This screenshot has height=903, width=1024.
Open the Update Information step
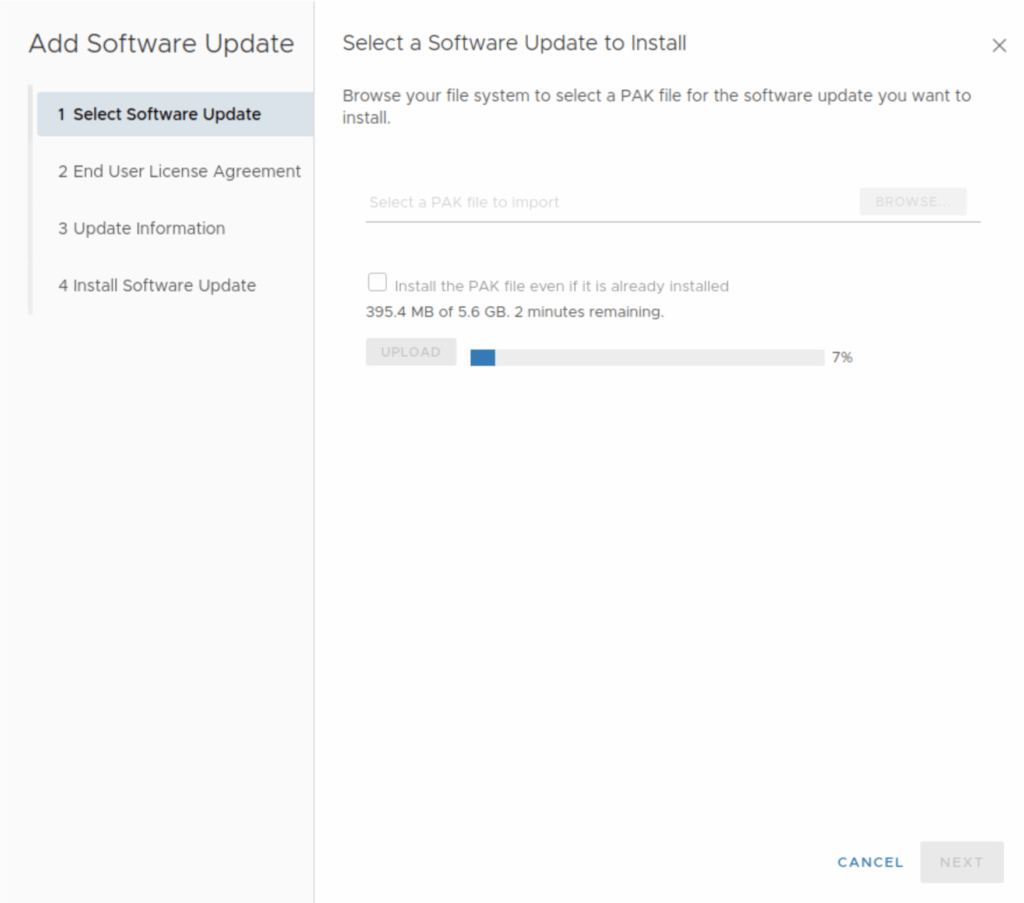141,228
